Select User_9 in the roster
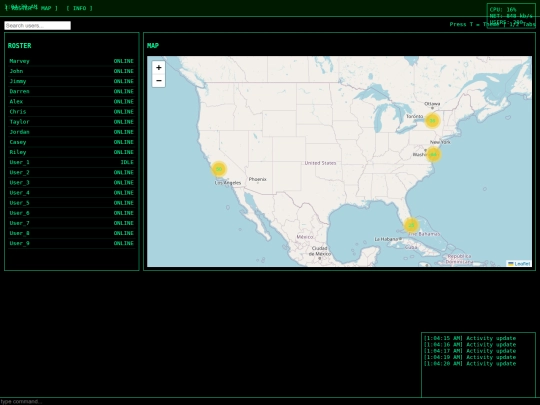This screenshot has width=540, height=405. (72, 243)
